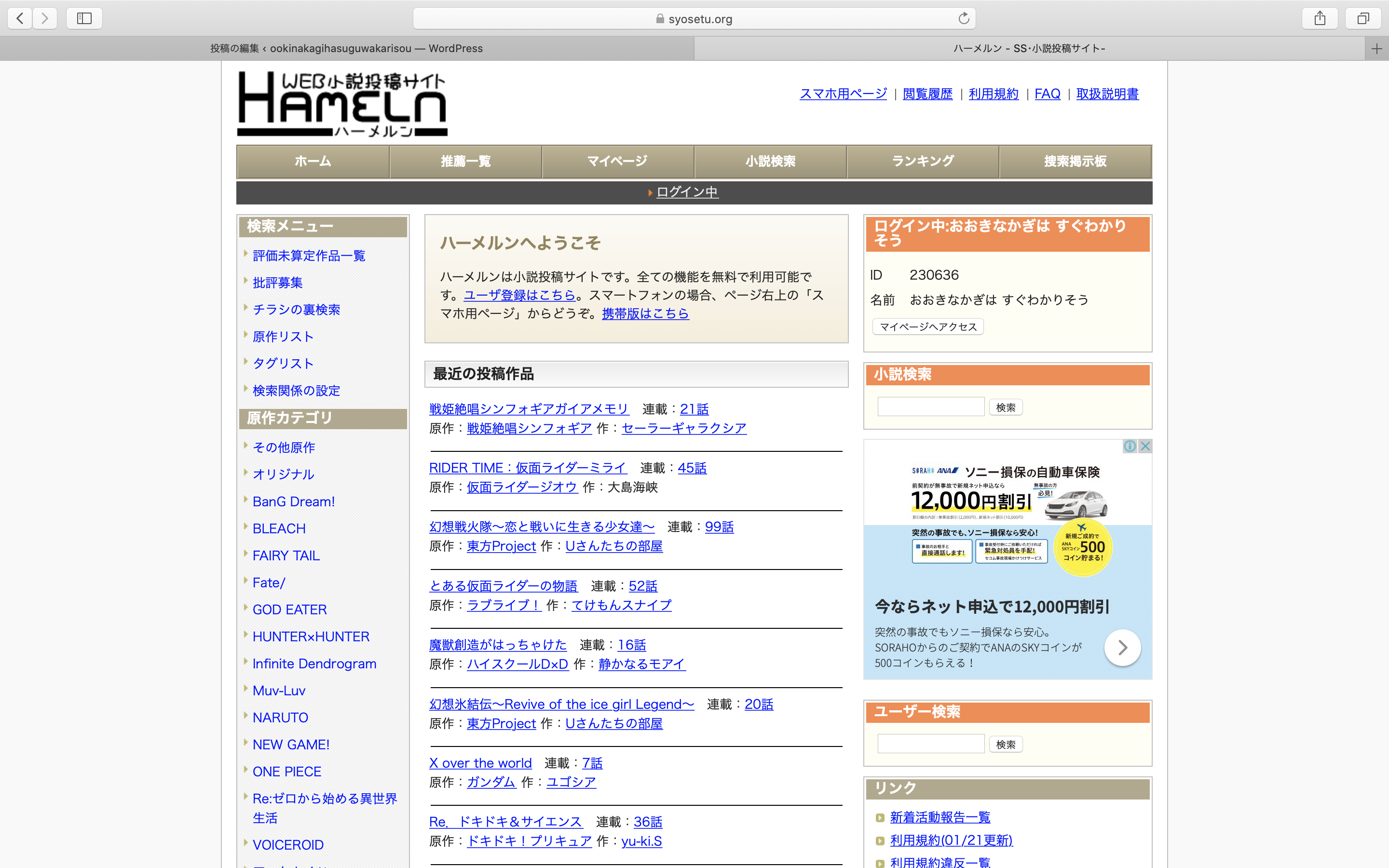
Task: Open 評価未算定作品一覧 in search menu
Action: [309, 256]
